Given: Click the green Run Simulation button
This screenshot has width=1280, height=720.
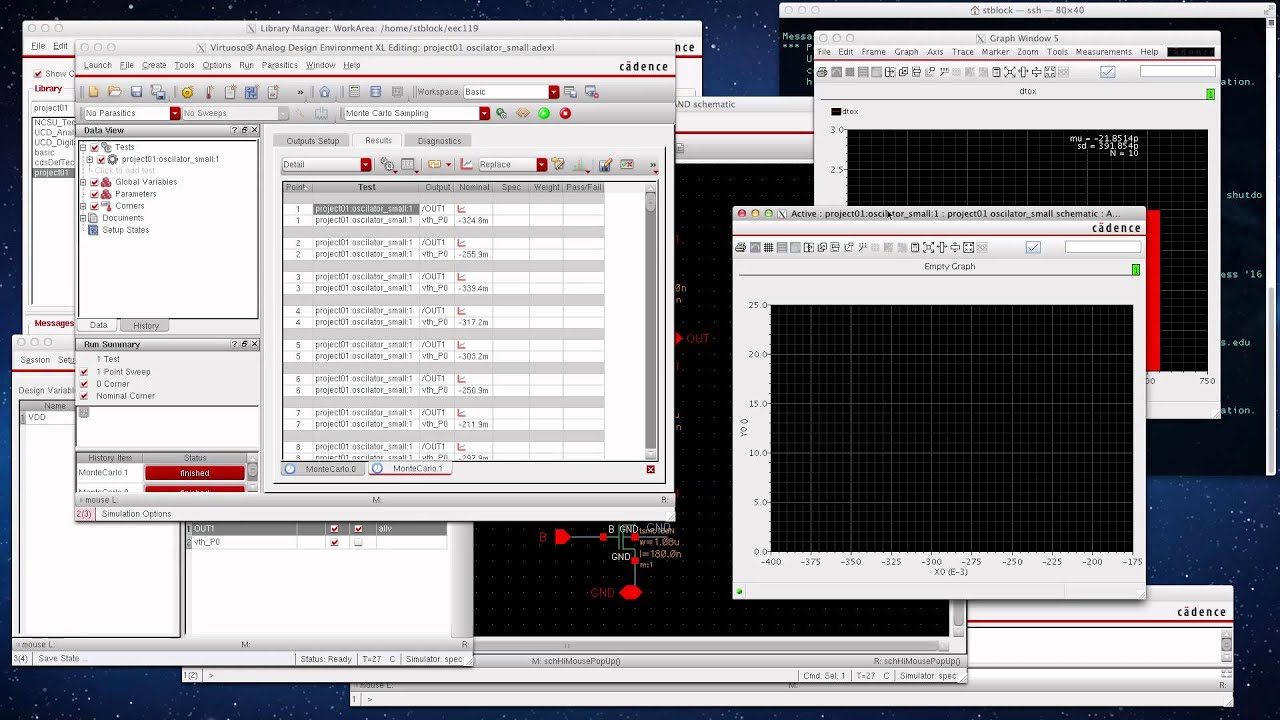Looking at the screenshot, I should [544, 113].
